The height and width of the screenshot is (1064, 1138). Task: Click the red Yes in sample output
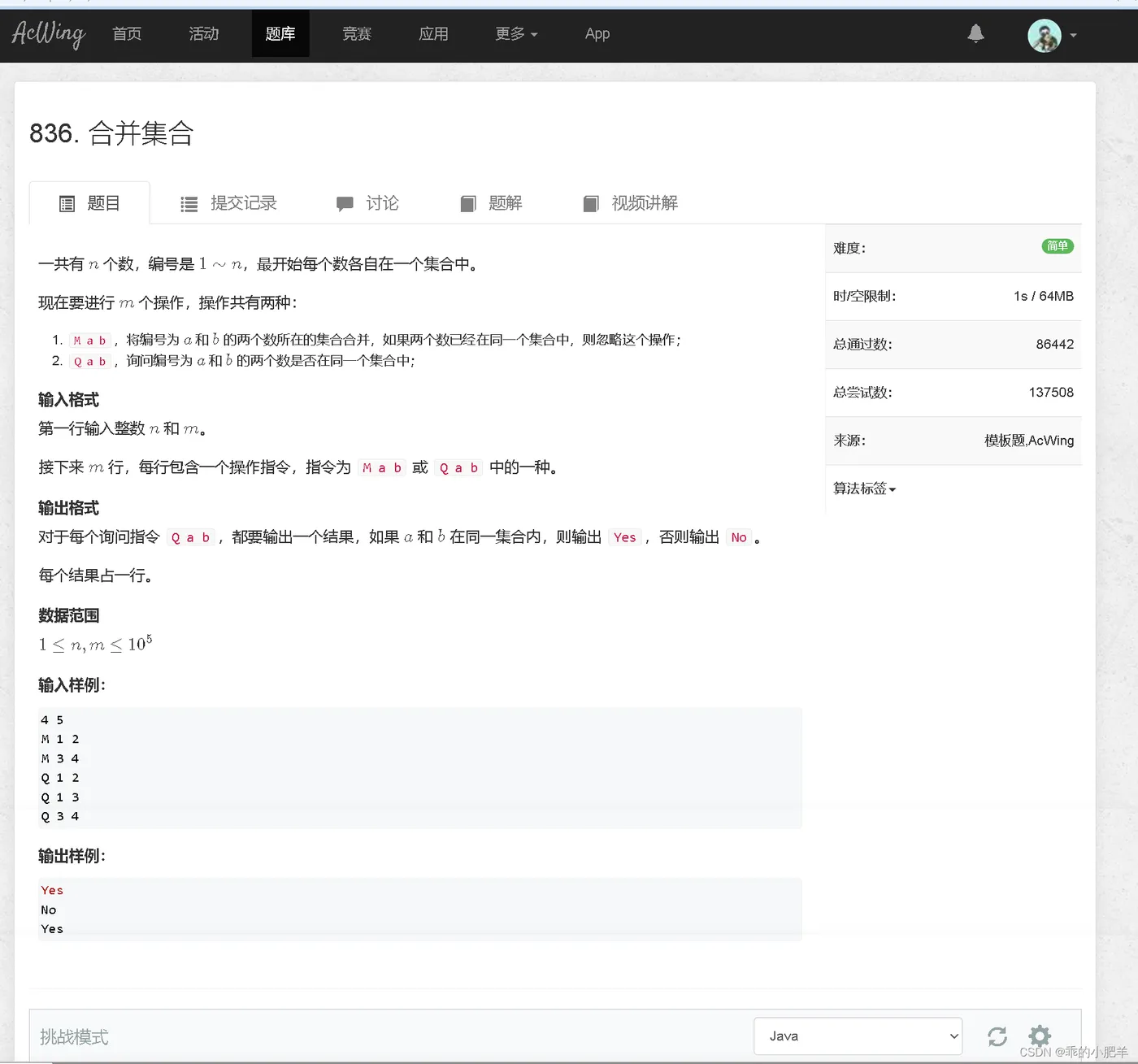pos(52,891)
